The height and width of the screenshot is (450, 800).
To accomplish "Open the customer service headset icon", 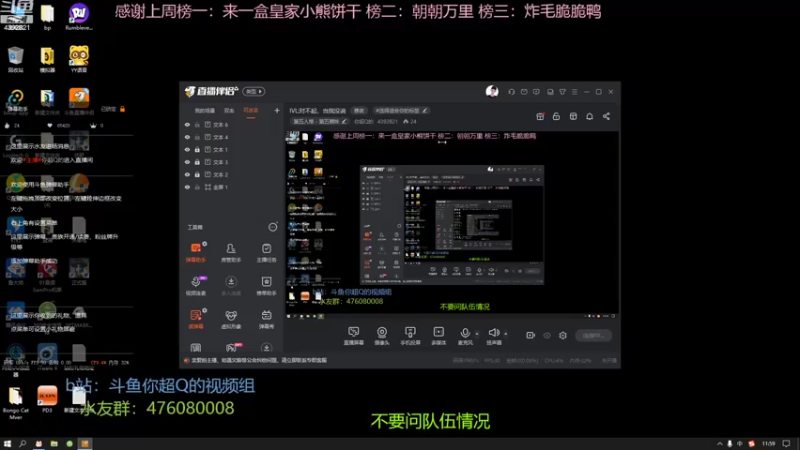I will [511, 92].
